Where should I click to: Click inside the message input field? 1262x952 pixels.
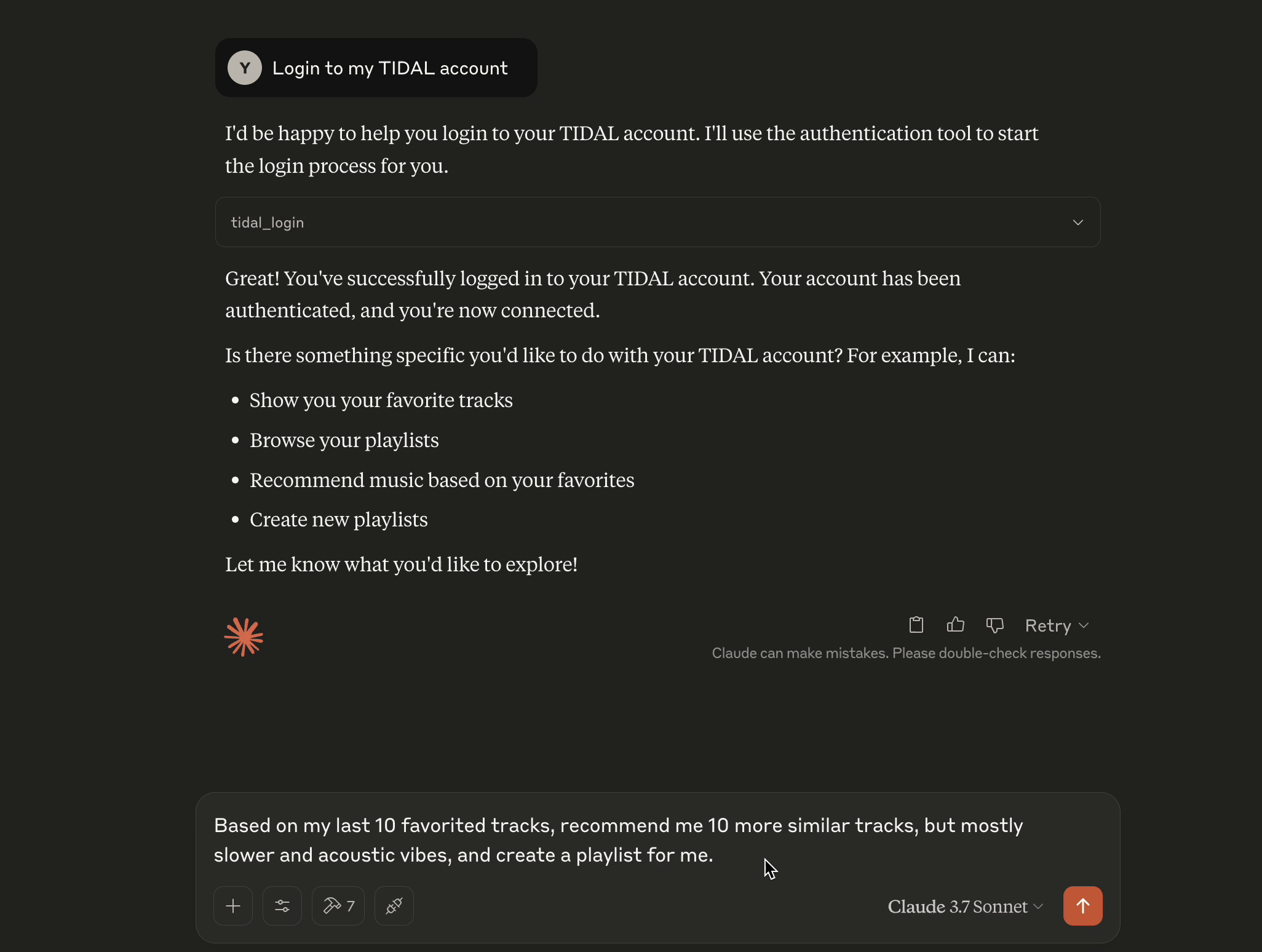click(615, 841)
